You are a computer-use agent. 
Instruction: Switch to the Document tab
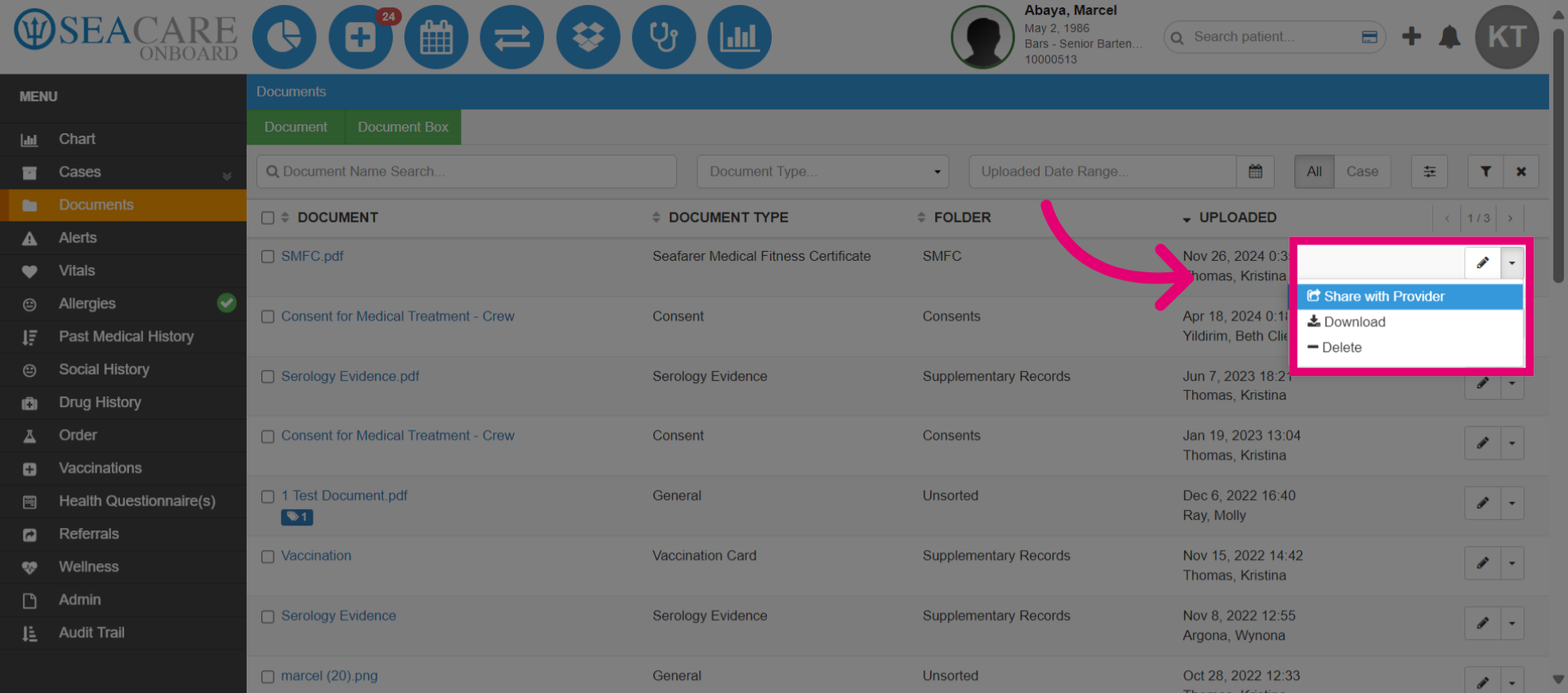pos(296,127)
